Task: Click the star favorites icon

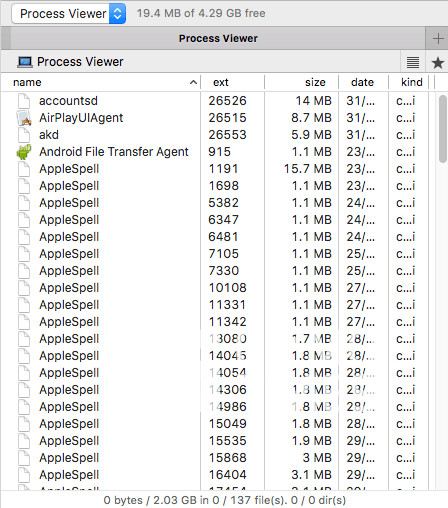Action: [437, 62]
